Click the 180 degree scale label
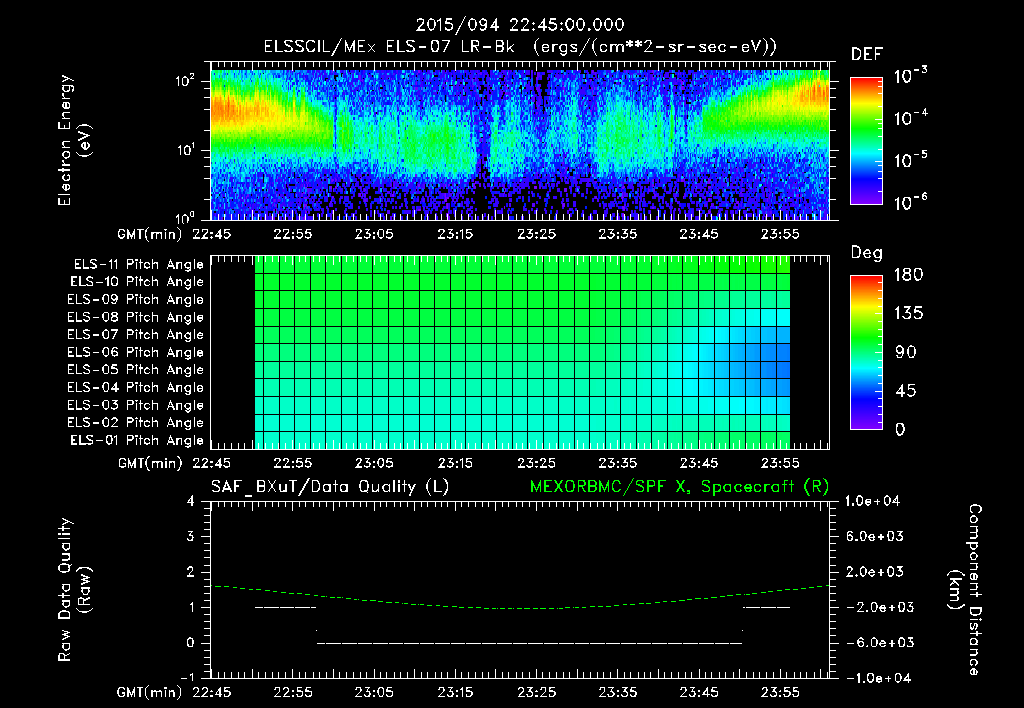The height and width of the screenshot is (708, 1024). click(x=908, y=275)
